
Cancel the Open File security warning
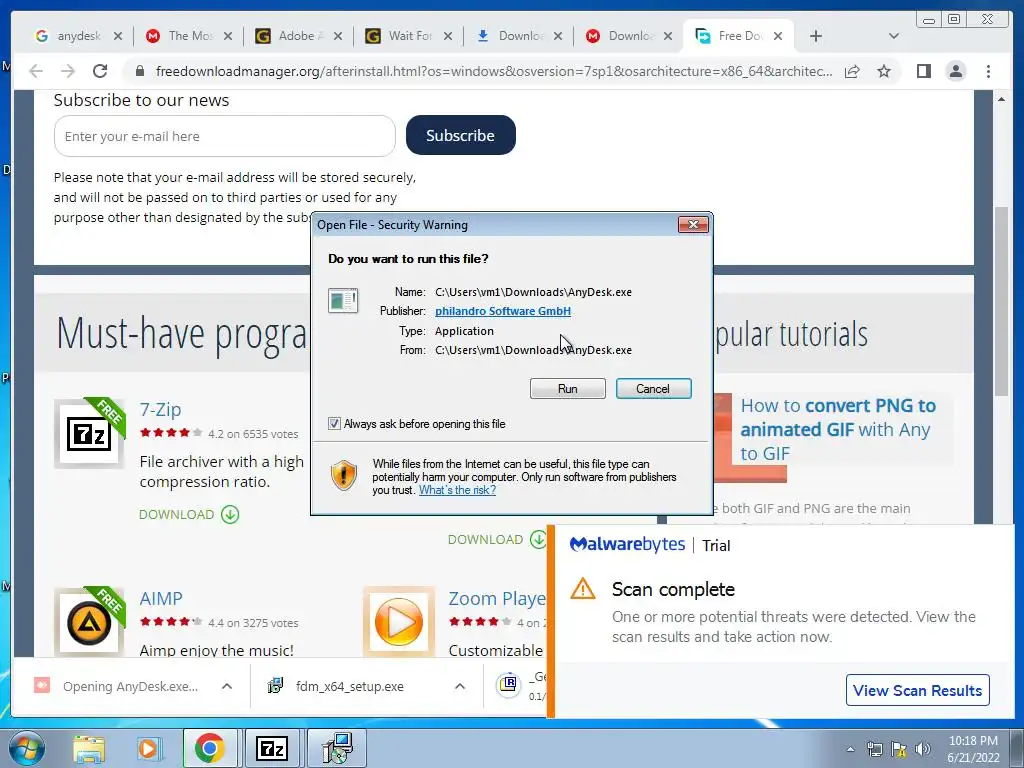(653, 389)
